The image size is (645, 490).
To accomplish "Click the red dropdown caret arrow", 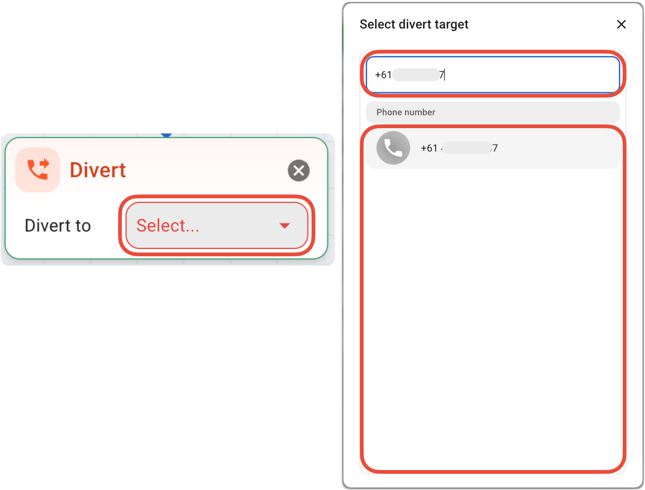I will click(285, 226).
